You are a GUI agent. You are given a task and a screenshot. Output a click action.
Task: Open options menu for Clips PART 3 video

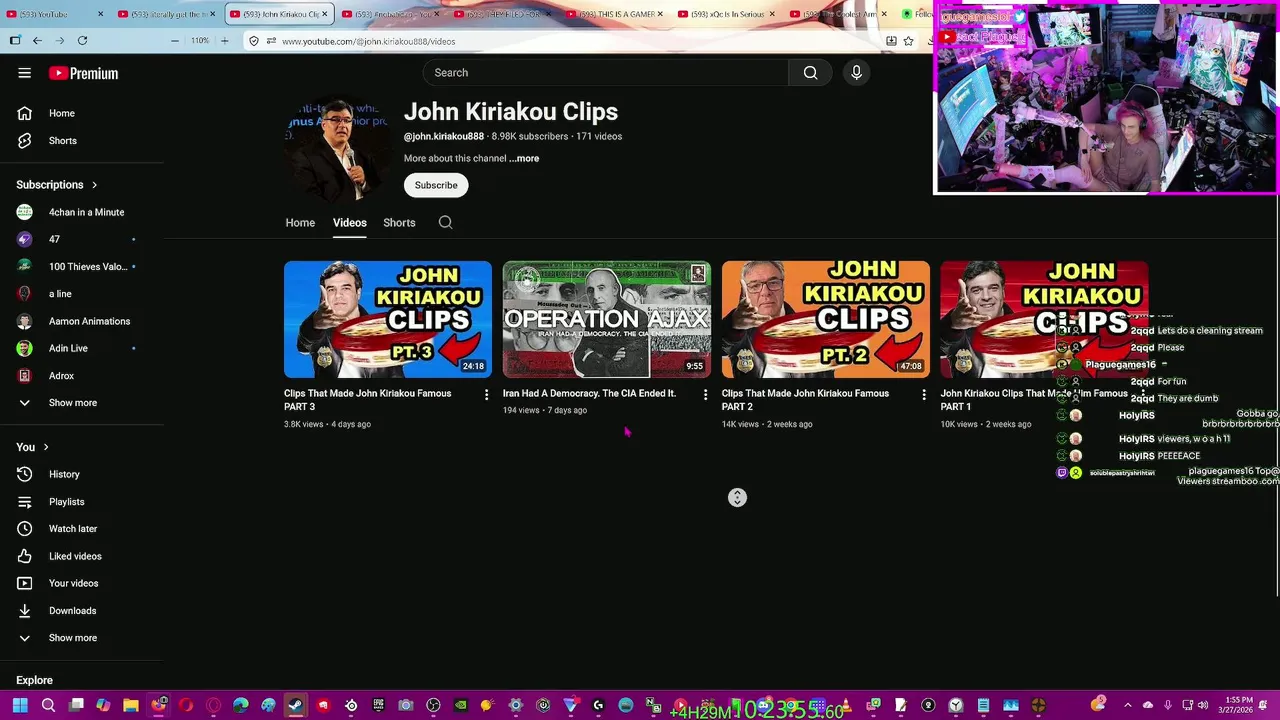click(x=487, y=395)
